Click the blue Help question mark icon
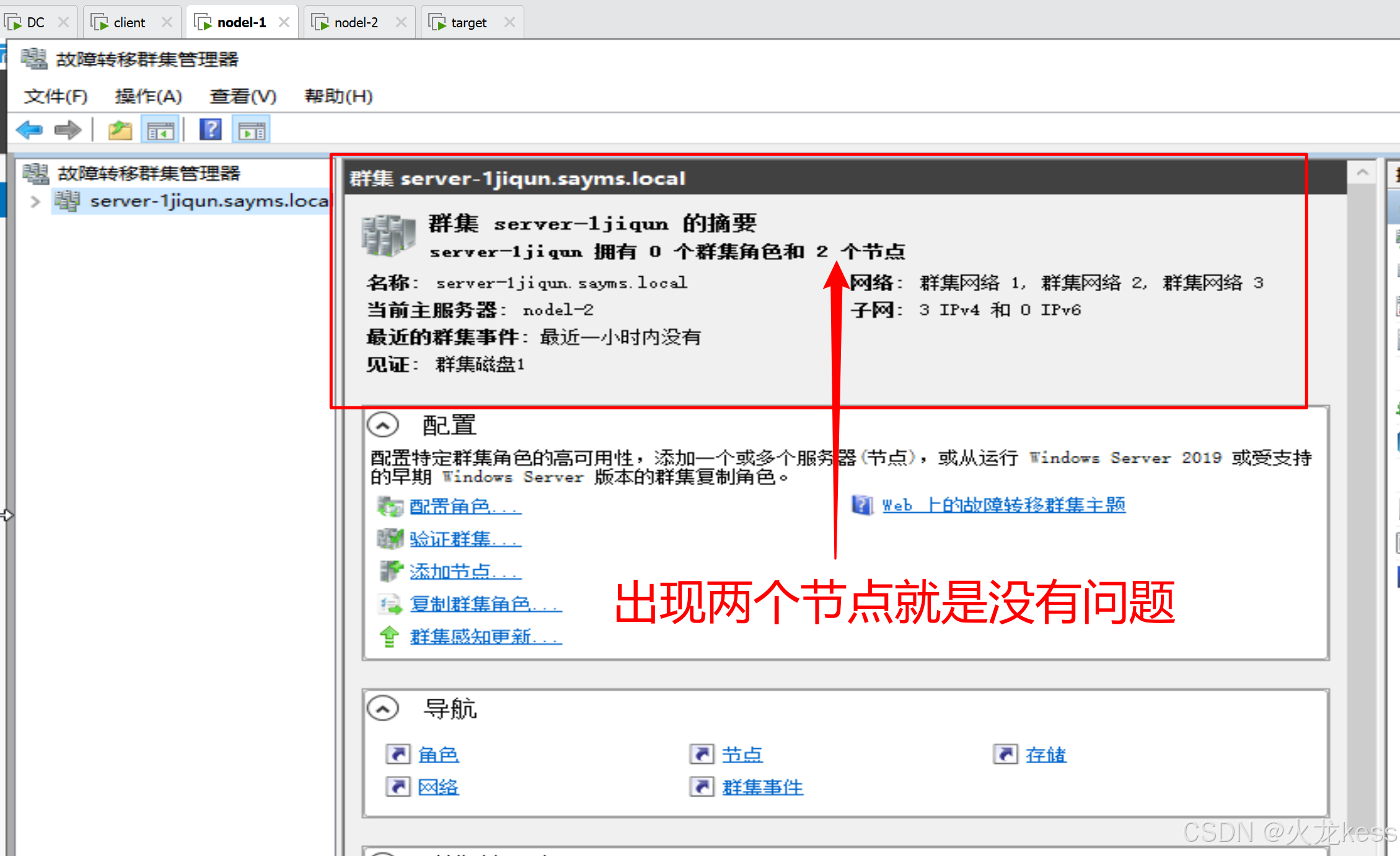 tap(211, 130)
